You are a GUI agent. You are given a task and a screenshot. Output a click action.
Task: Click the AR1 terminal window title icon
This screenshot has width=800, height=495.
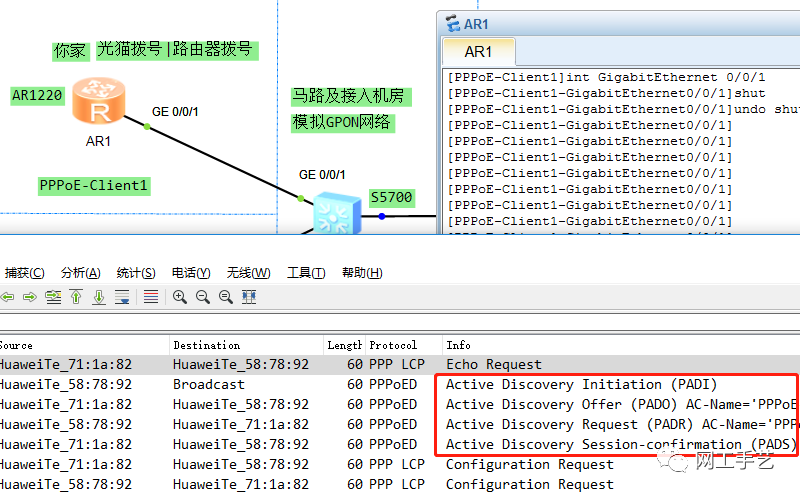(x=452, y=23)
